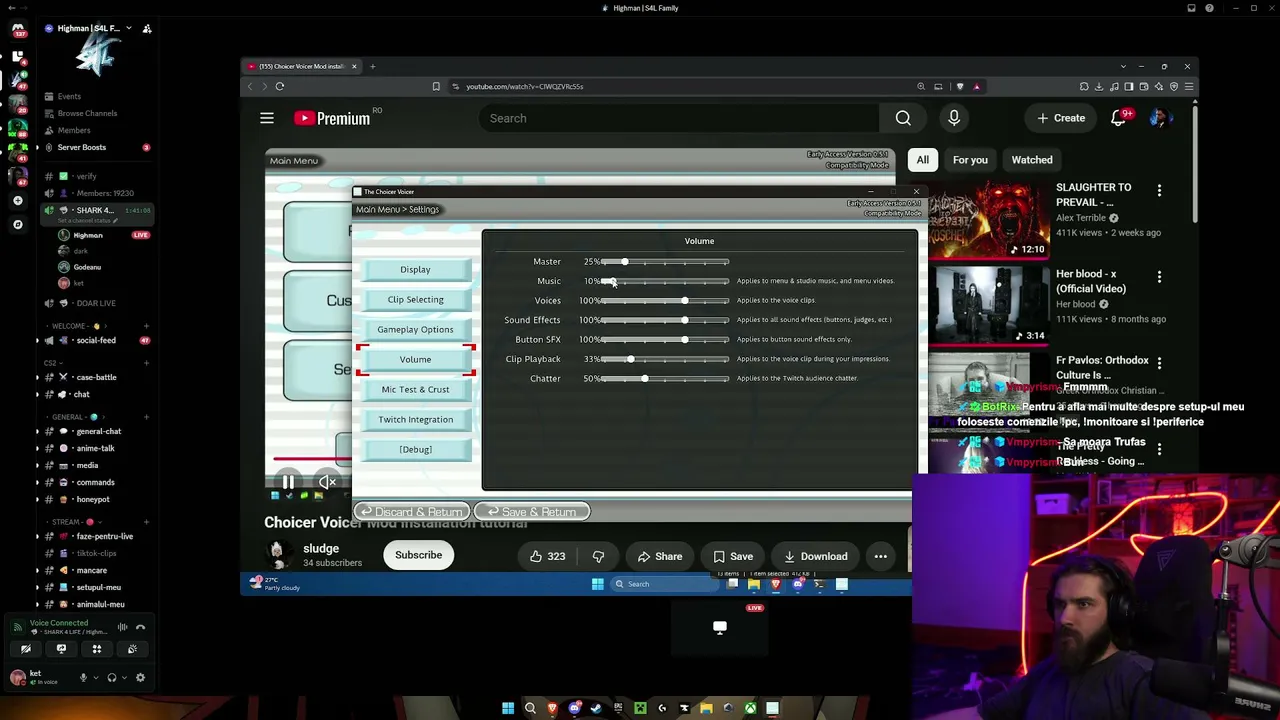Image resolution: width=1280 pixels, height=720 pixels.
Task: Create channel in STREAM category
Action: point(146,522)
